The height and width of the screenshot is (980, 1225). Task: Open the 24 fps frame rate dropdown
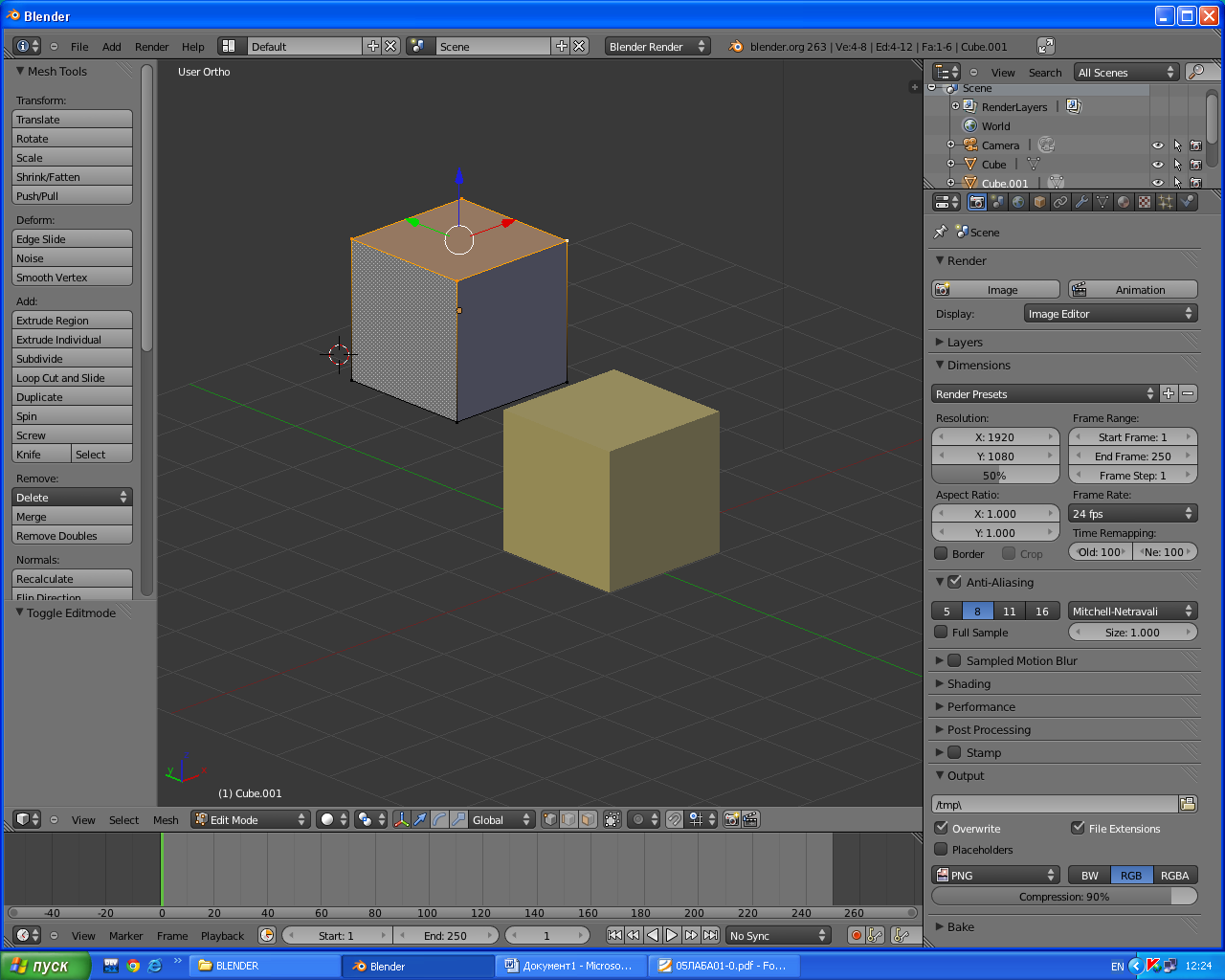[1133, 513]
